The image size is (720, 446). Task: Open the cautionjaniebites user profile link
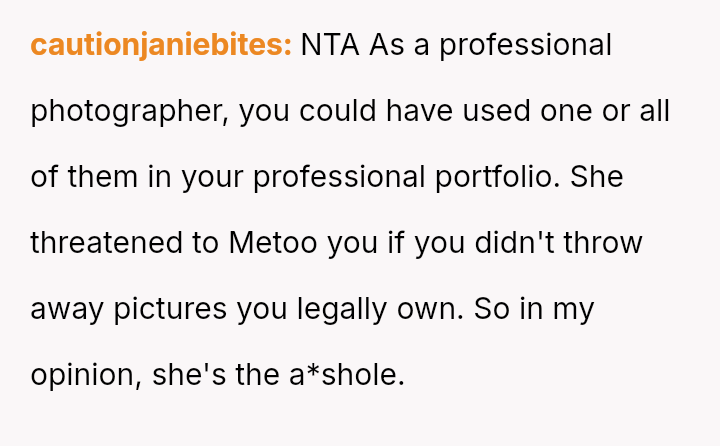[x=161, y=45]
